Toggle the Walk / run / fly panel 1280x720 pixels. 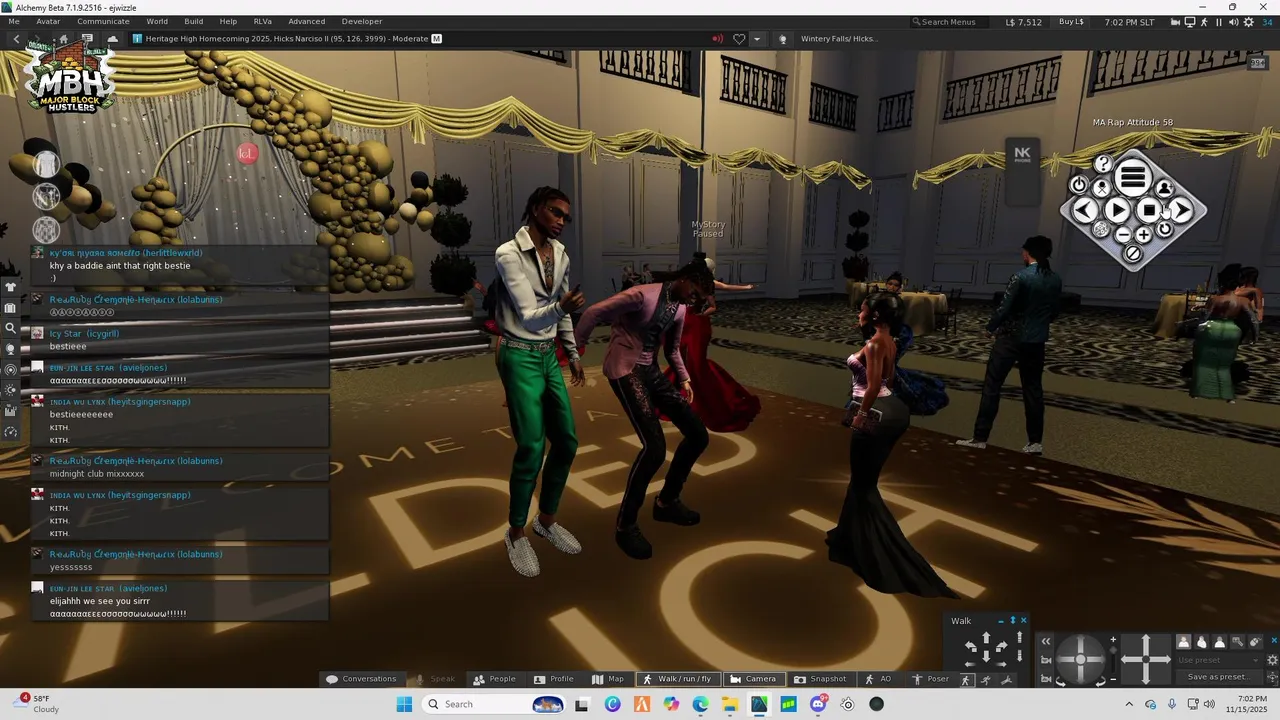coord(677,679)
